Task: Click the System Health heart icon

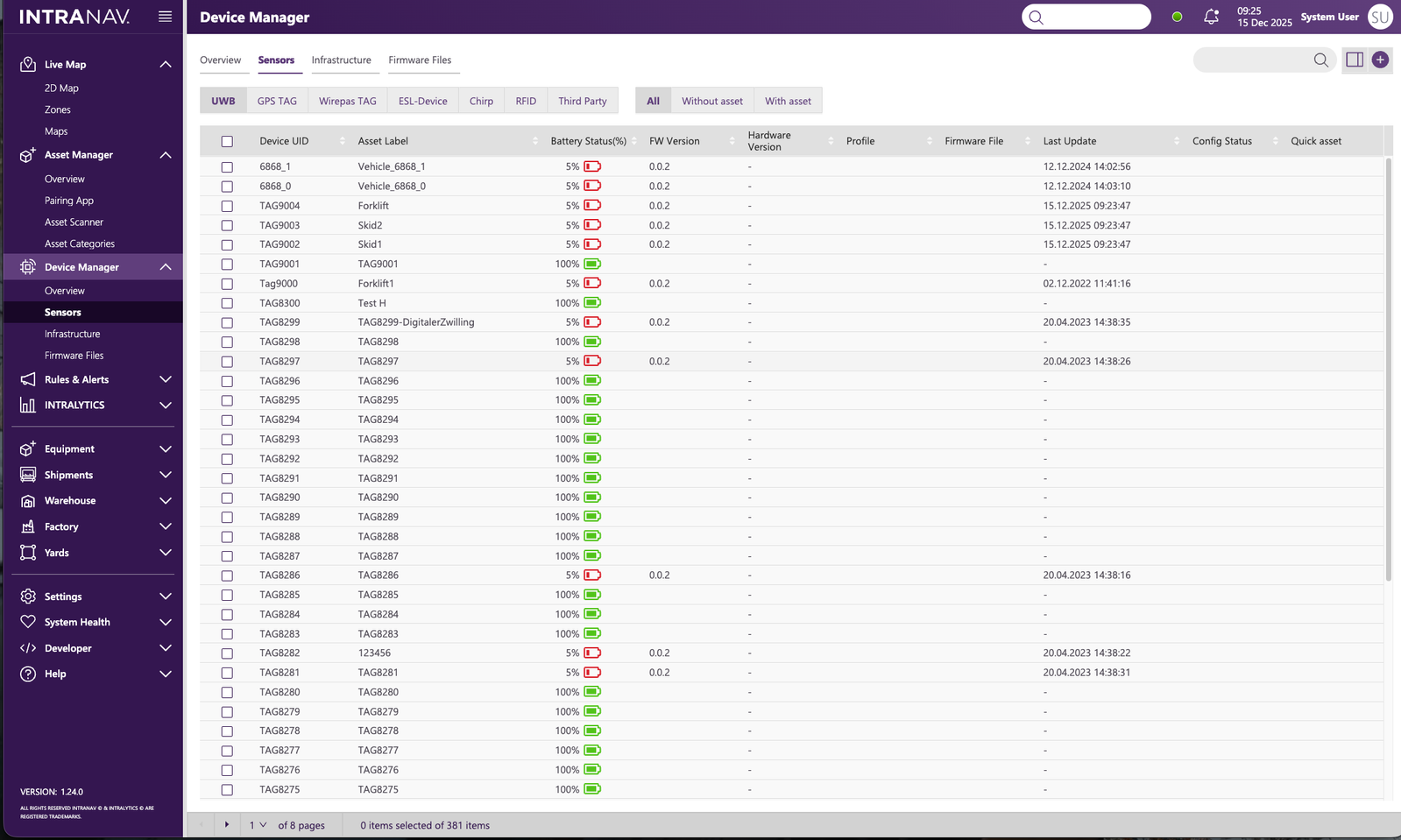Action: pyautogui.click(x=28, y=622)
